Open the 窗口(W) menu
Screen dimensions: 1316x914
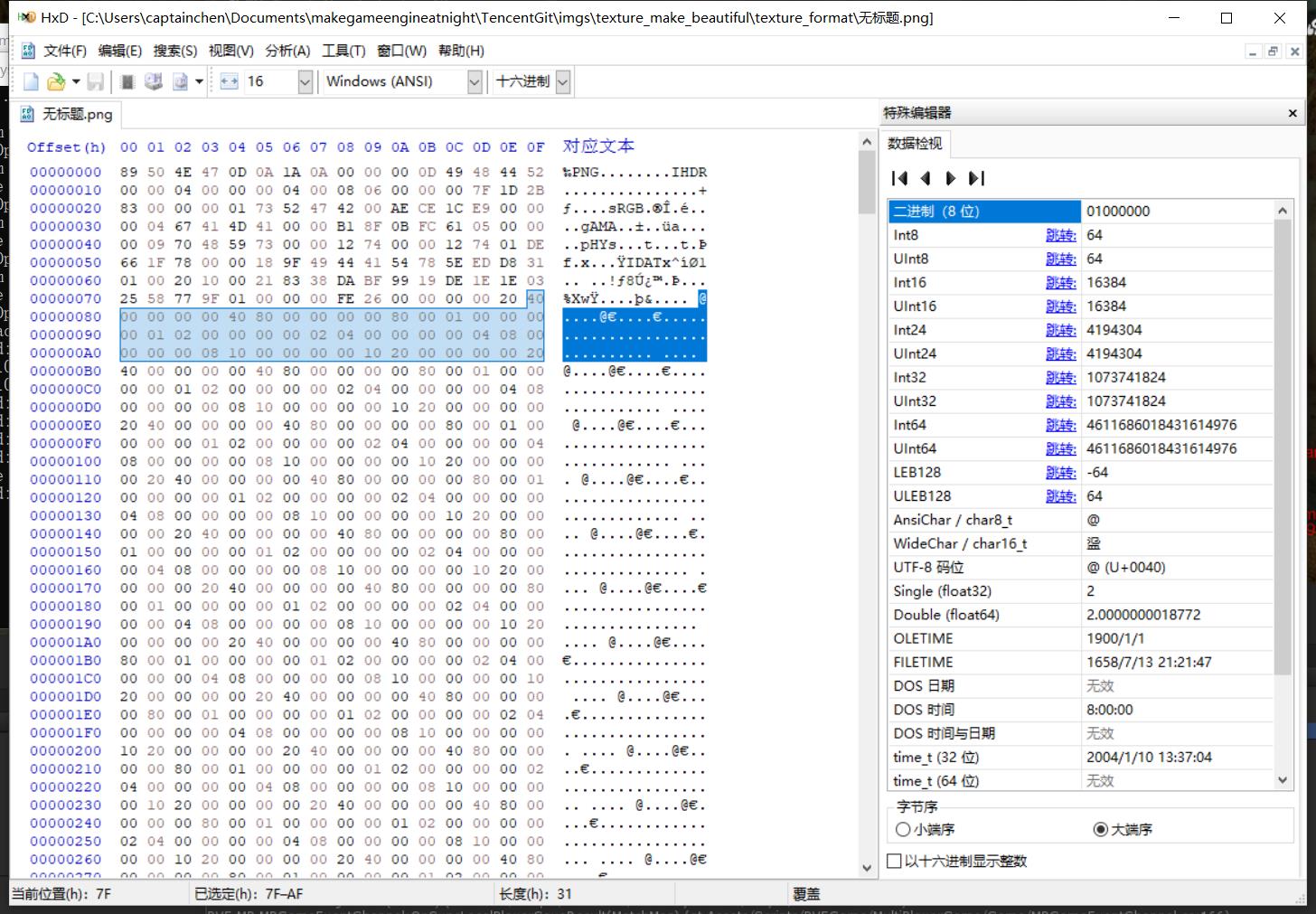pos(401,51)
